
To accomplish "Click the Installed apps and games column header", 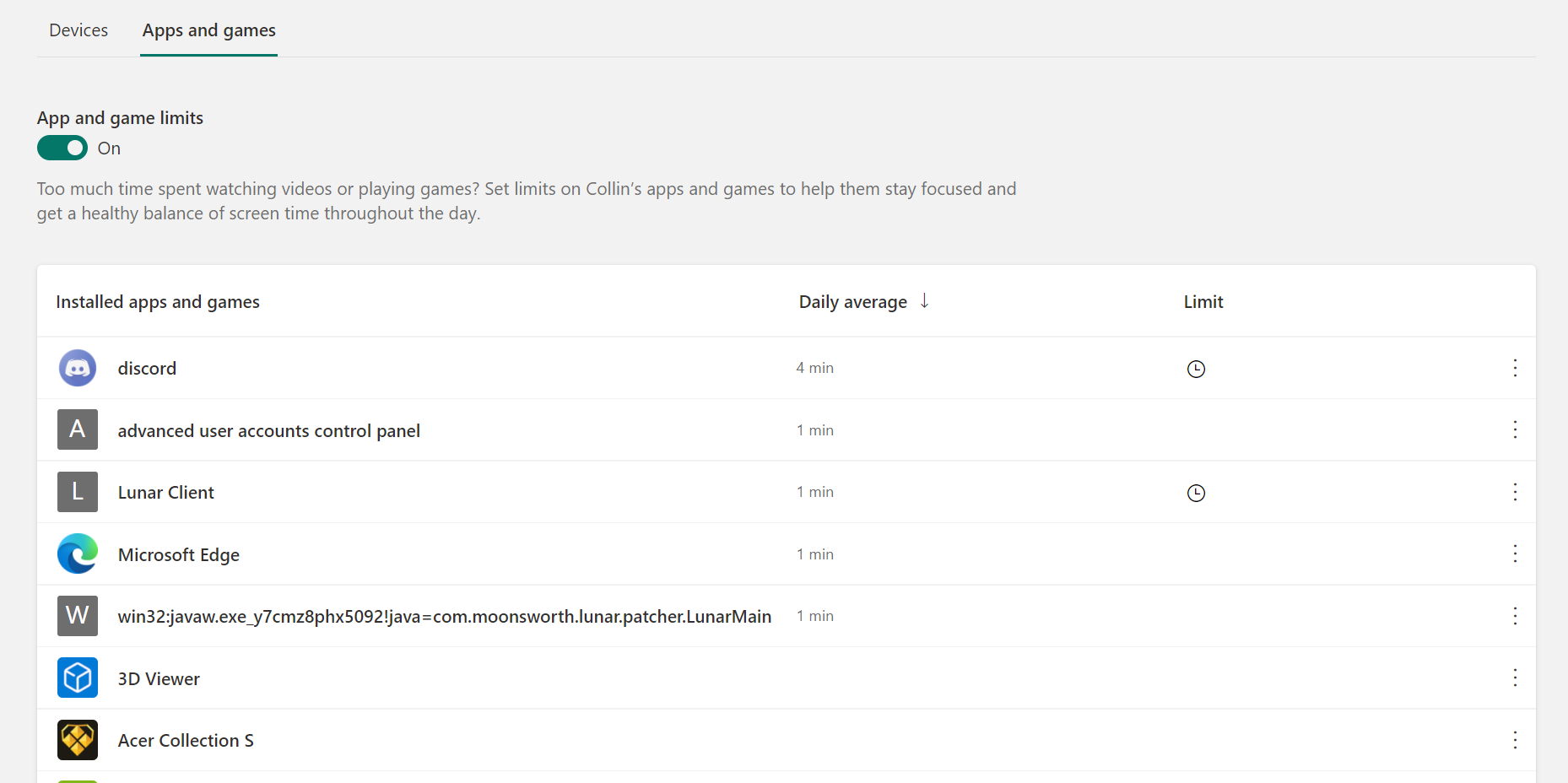I will tap(158, 302).
